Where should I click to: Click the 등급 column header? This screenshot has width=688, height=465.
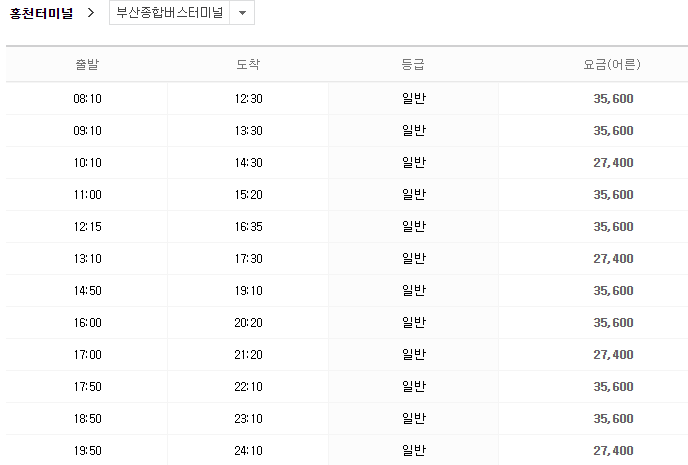click(x=413, y=65)
